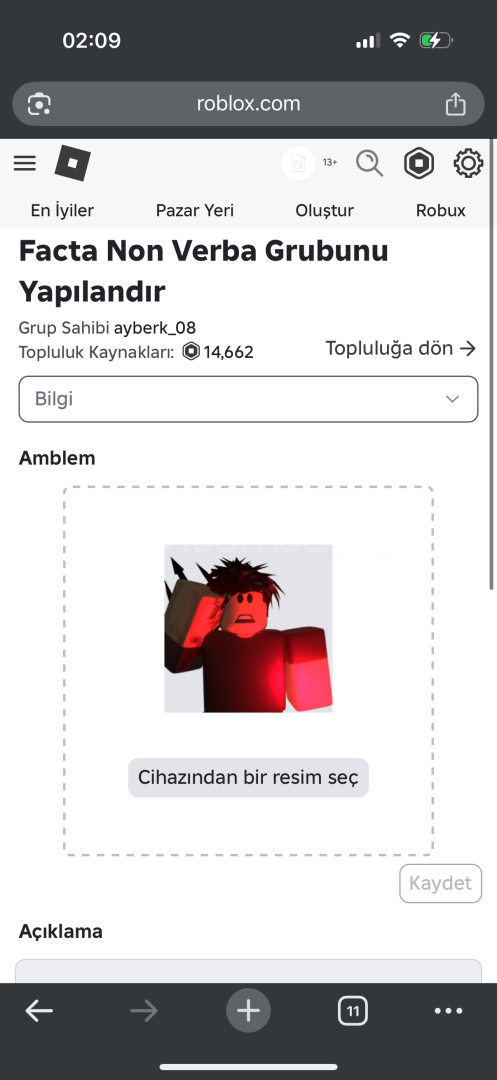Select the Robux tab in navigation

[441, 210]
